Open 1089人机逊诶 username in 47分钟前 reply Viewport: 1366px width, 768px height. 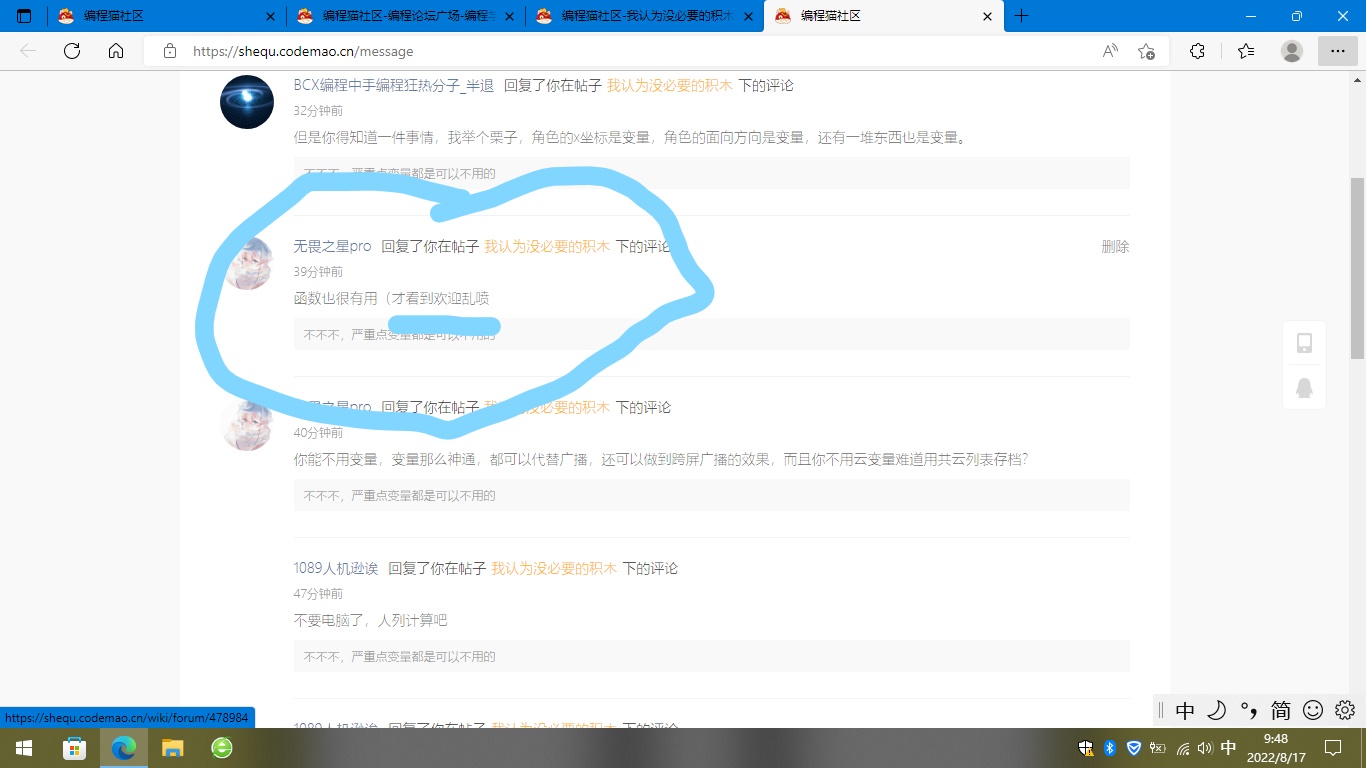click(x=336, y=569)
